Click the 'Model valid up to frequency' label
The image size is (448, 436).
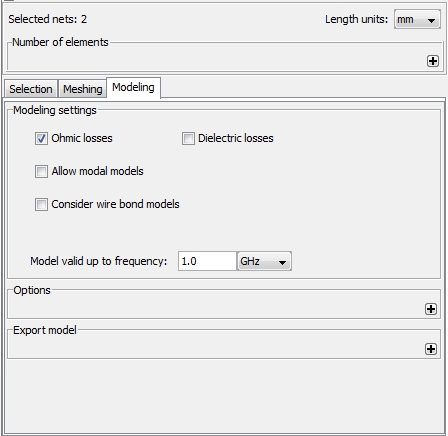coord(98,261)
